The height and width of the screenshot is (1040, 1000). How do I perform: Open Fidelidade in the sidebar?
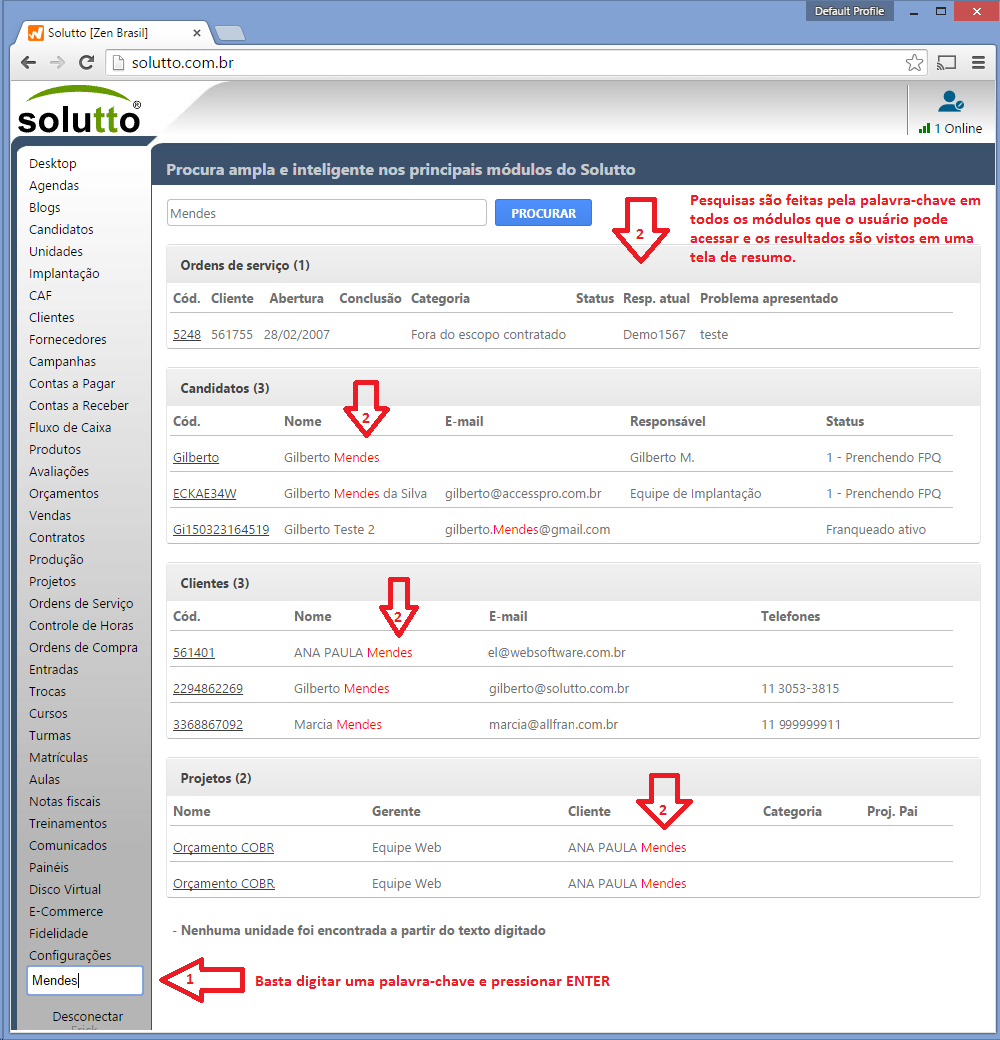coord(58,933)
